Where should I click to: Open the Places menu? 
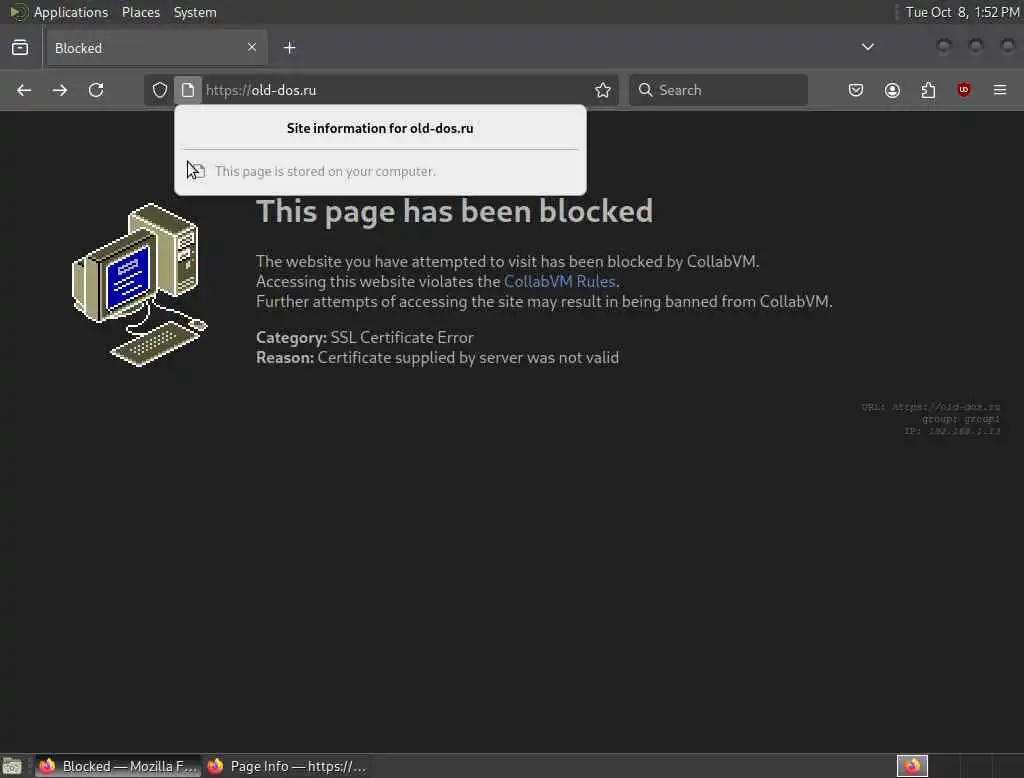pyautogui.click(x=141, y=12)
